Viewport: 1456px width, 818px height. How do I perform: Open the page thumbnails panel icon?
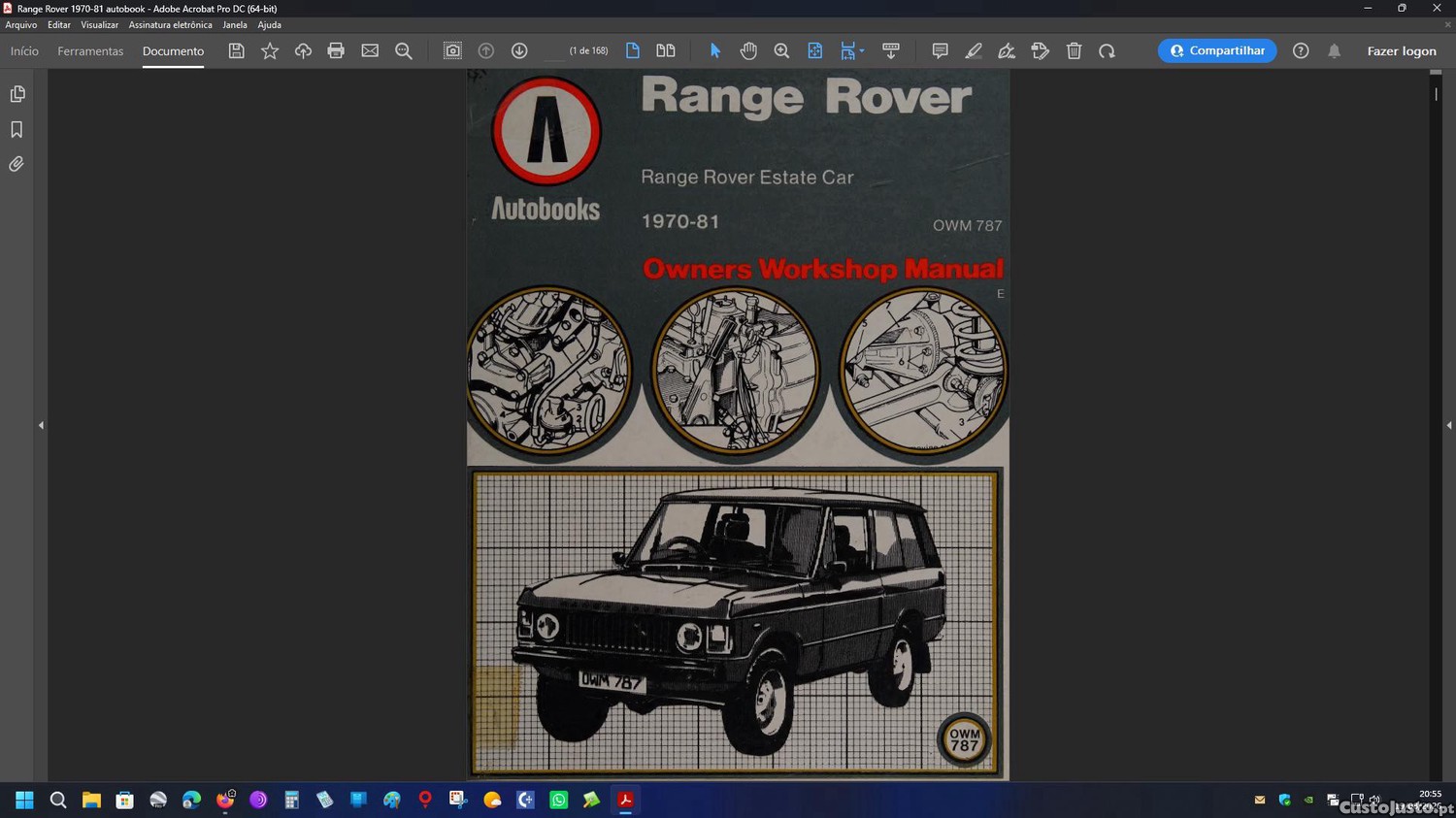tap(17, 94)
